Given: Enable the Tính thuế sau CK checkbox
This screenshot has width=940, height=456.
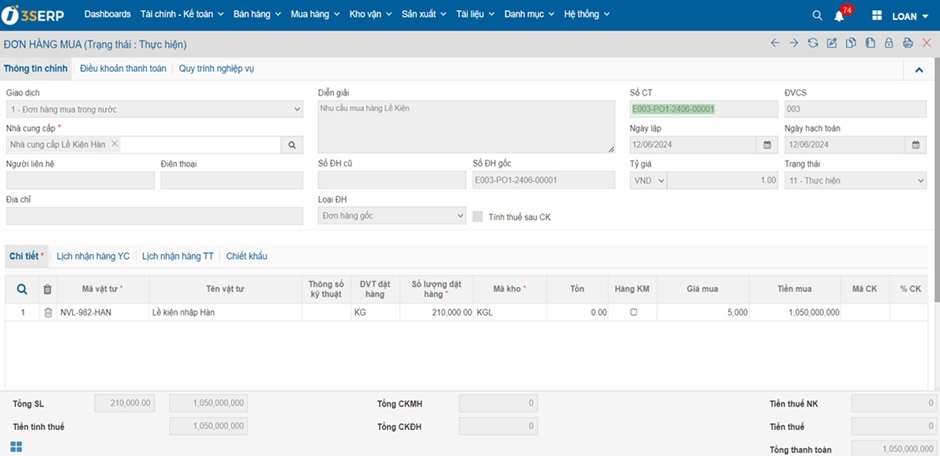Looking at the screenshot, I should (478, 216).
